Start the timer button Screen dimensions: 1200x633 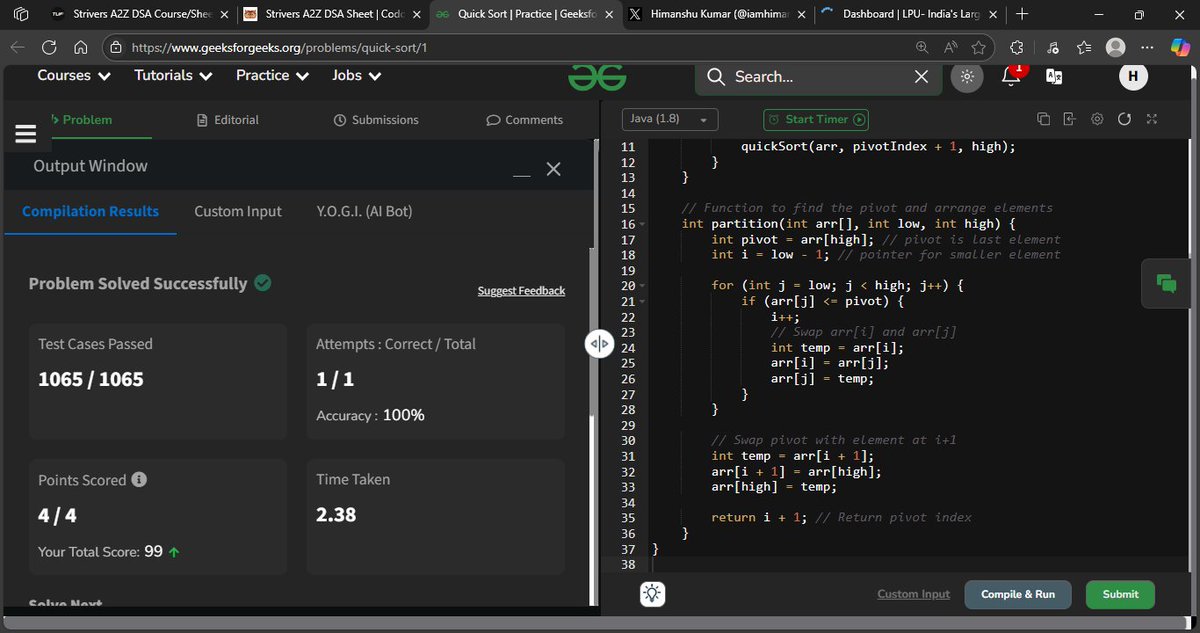click(816, 119)
